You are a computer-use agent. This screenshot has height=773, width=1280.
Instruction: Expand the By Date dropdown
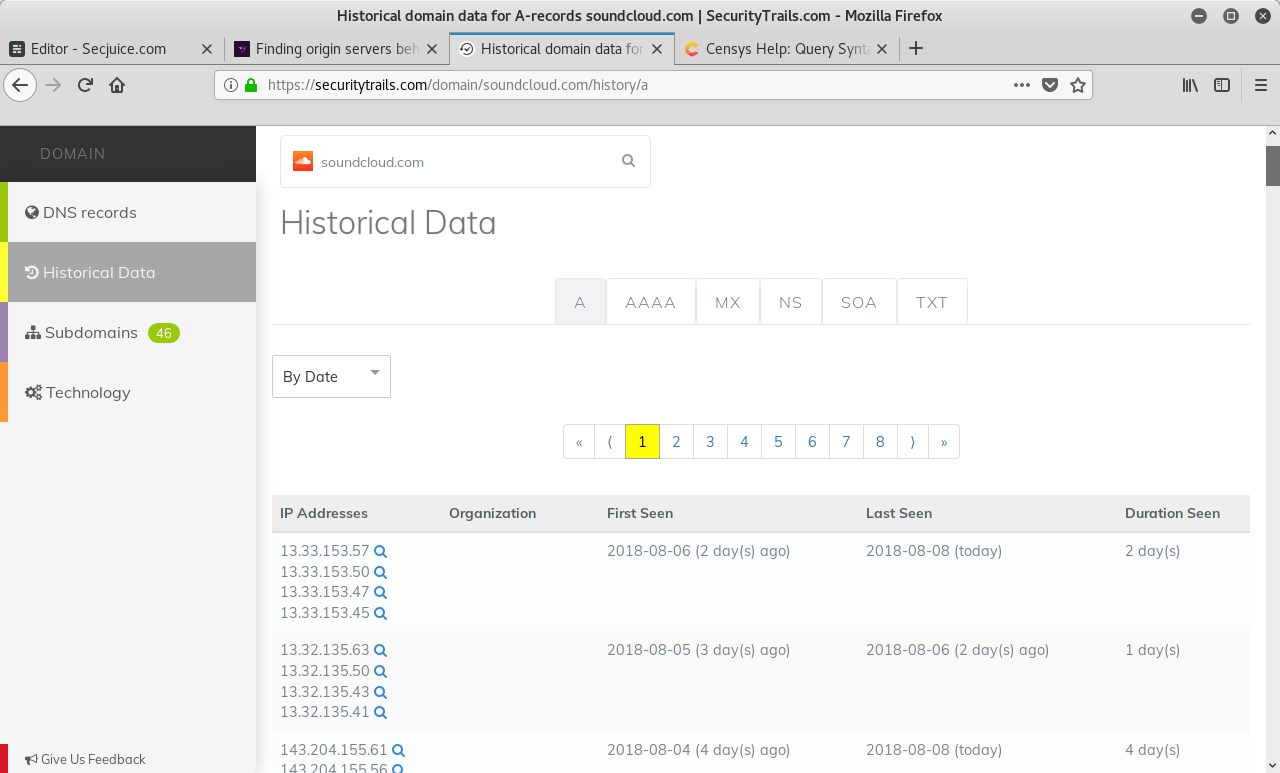click(x=331, y=376)
